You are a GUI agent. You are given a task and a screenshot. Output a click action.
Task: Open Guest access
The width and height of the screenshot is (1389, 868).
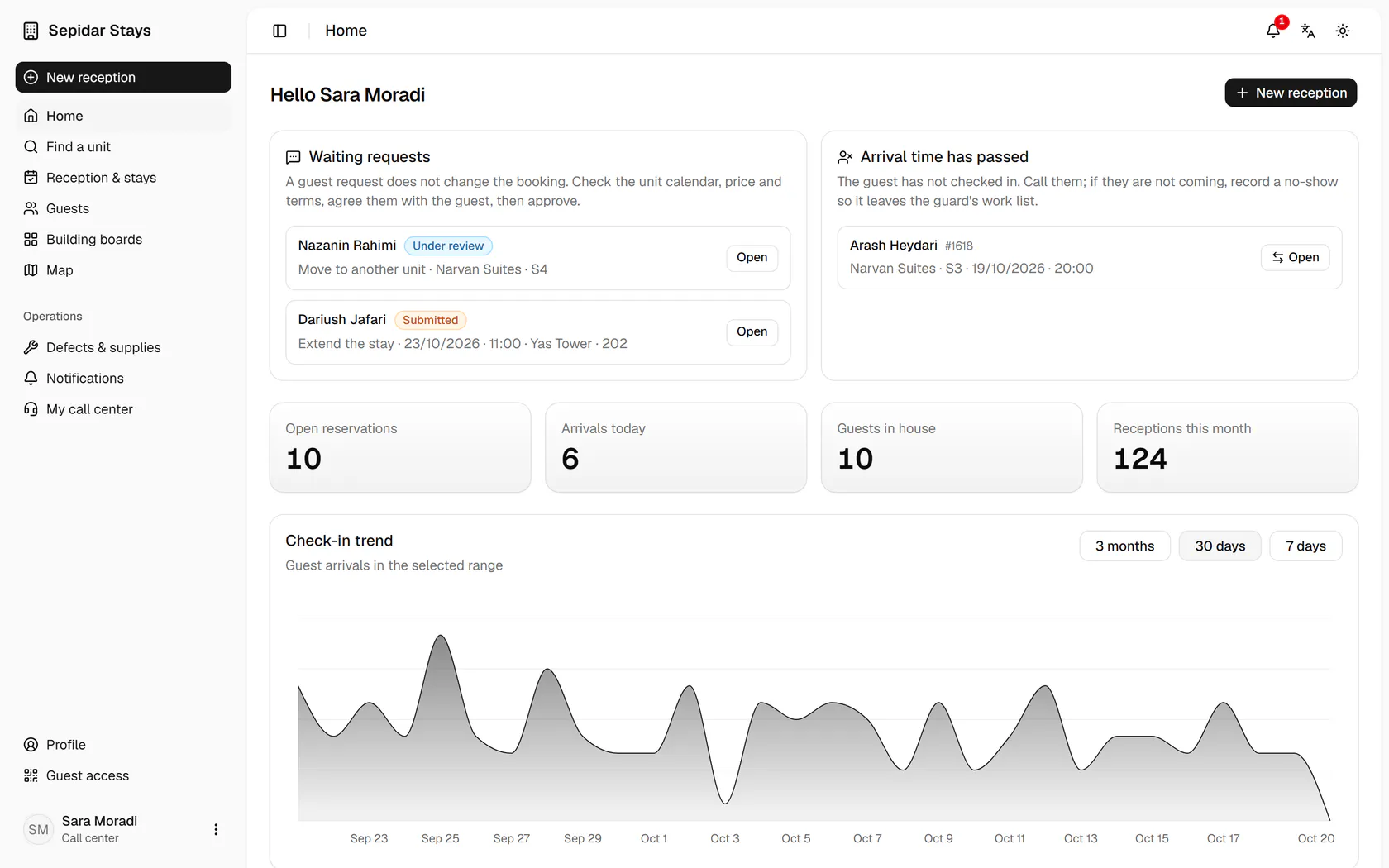click(x=123, y=775)
